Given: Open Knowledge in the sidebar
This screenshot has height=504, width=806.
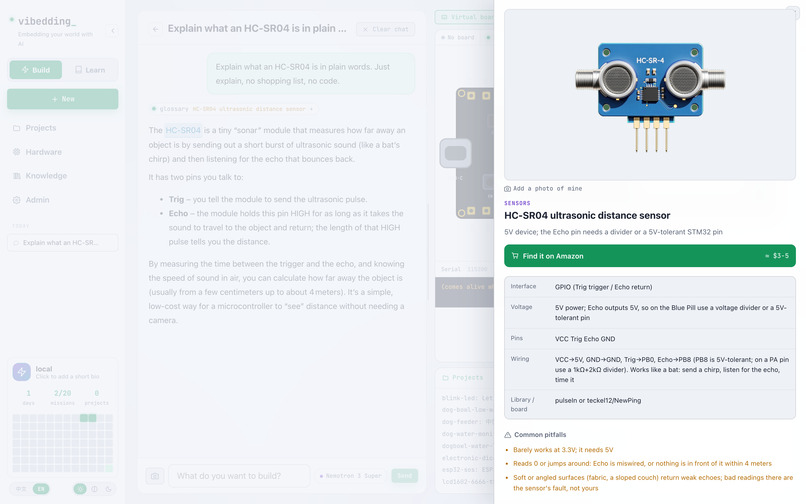Looking at the screenshot, I should pyautogui.click(x=63, y=176).
